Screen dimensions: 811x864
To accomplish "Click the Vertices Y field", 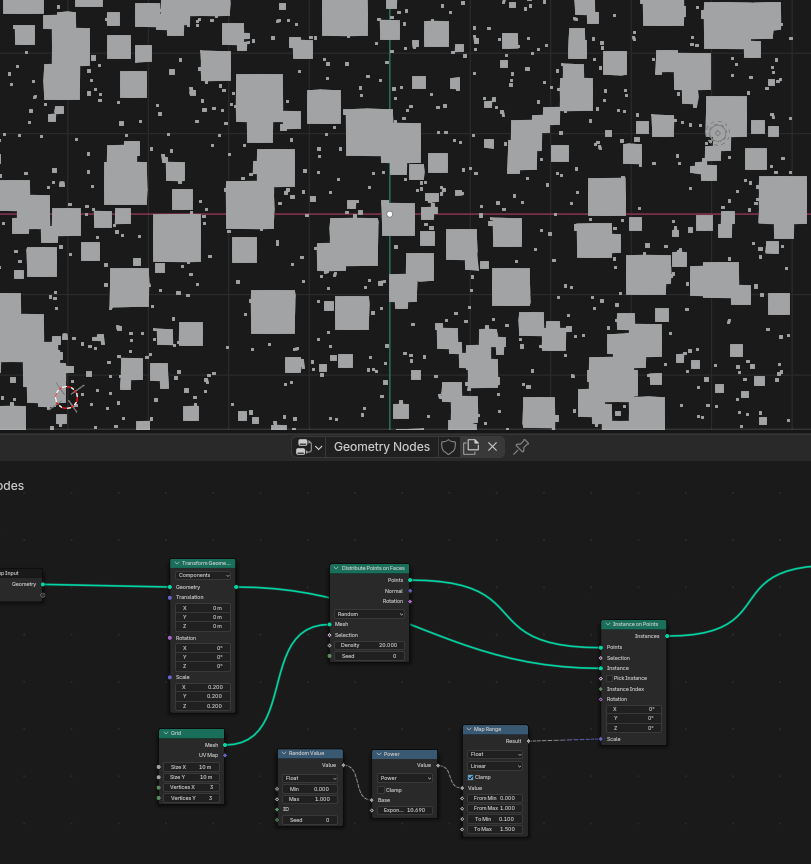I will [191, 798].
